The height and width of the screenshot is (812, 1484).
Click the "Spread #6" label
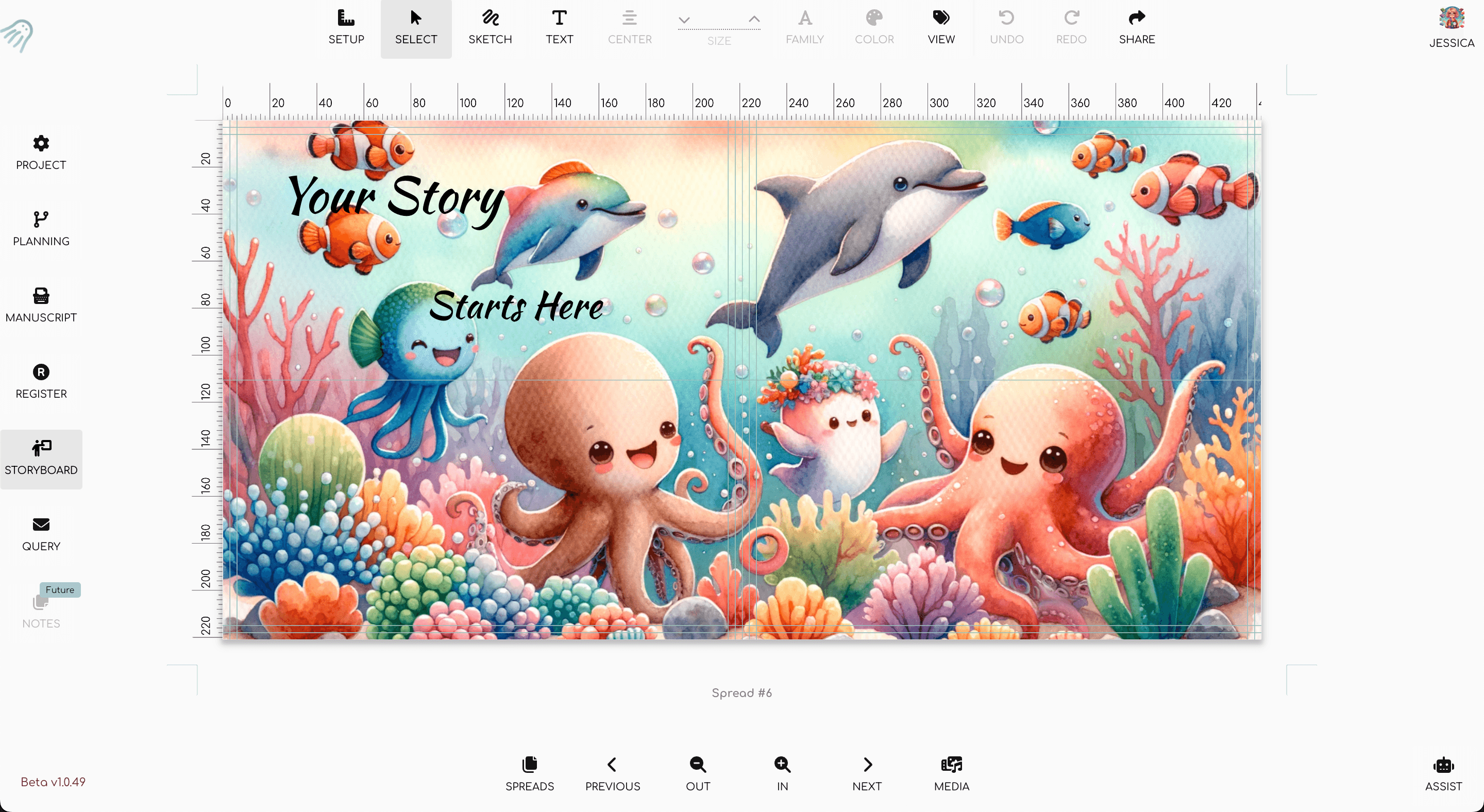tap(741, 693)
